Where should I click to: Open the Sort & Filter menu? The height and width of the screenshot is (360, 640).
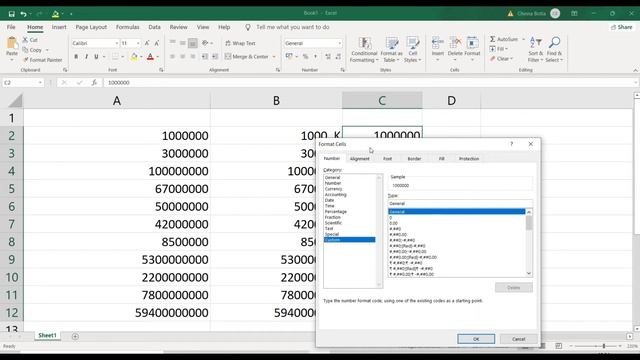point(536,49)
